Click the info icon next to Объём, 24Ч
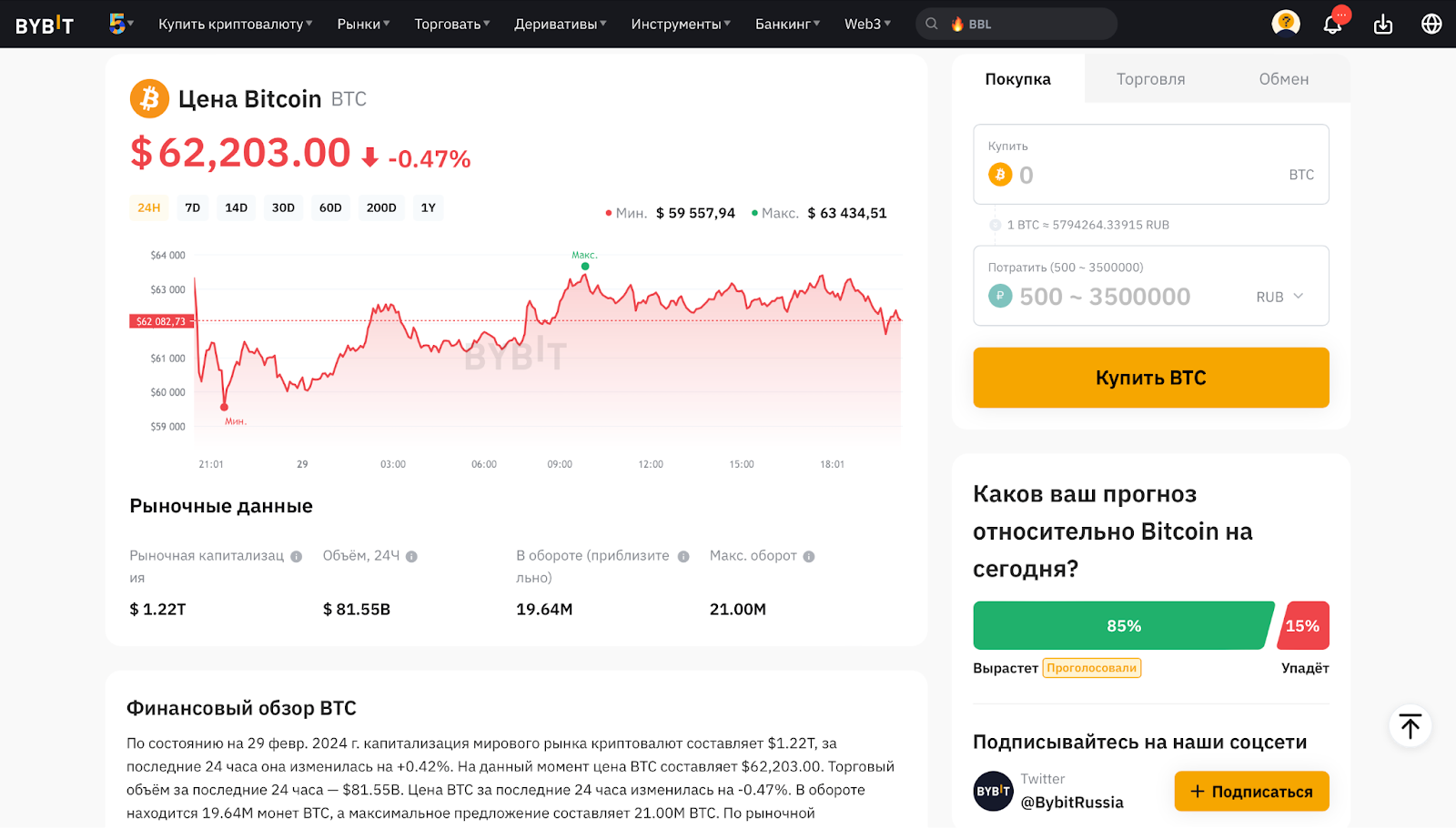The width and height of the screenshot is (1456, 829). 411,555
